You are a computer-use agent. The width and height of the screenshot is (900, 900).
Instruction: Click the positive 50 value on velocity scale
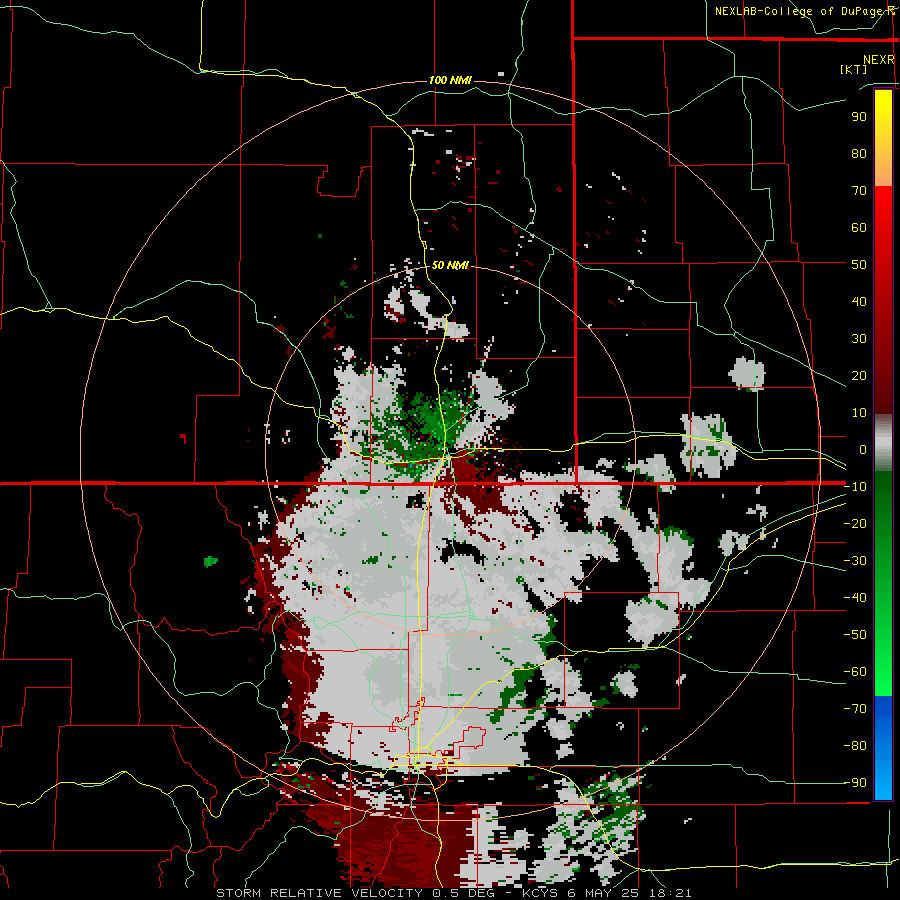(x=859, y=265)
